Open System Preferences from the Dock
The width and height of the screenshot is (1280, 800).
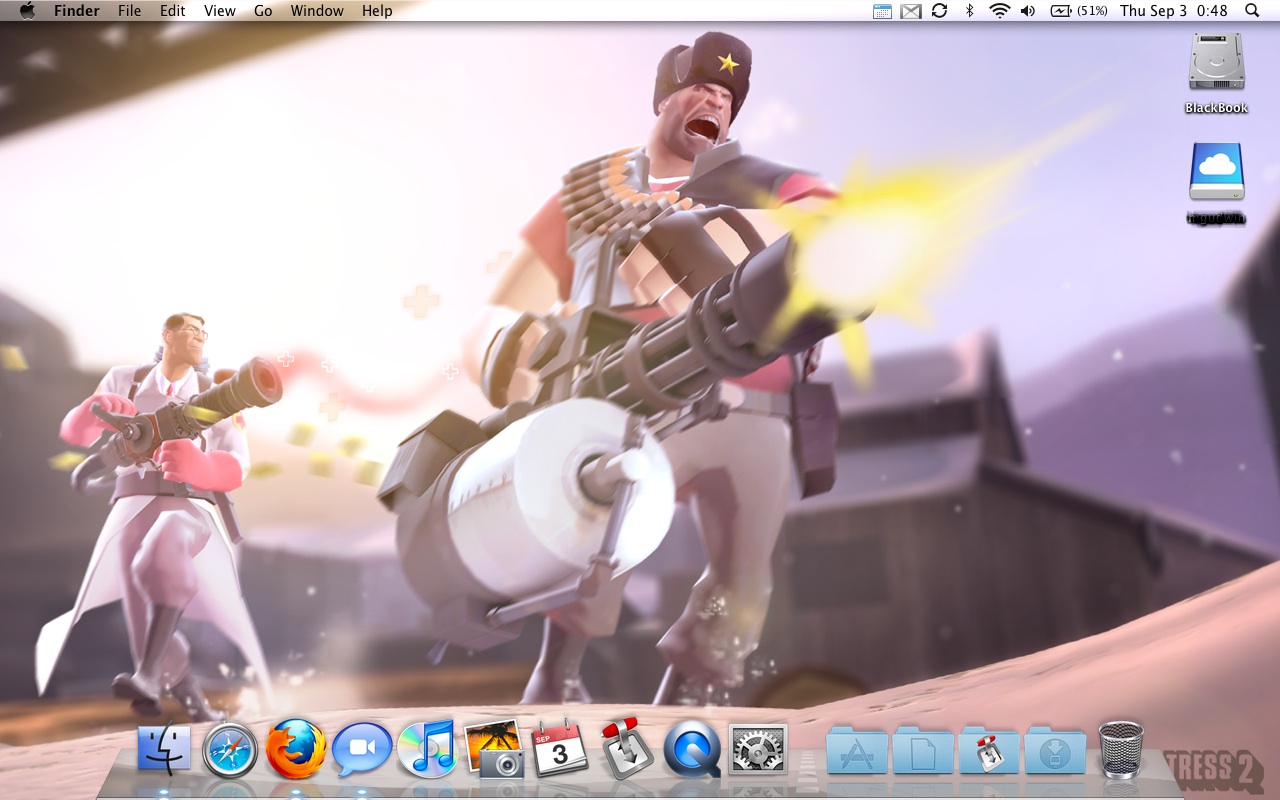[758, 749]
